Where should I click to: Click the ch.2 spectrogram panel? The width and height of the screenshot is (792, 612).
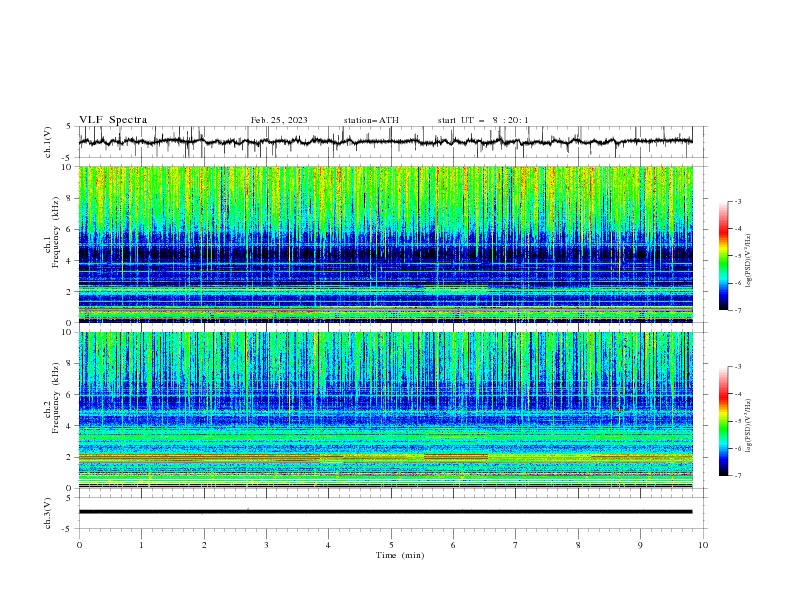click(x=385, y=410)
